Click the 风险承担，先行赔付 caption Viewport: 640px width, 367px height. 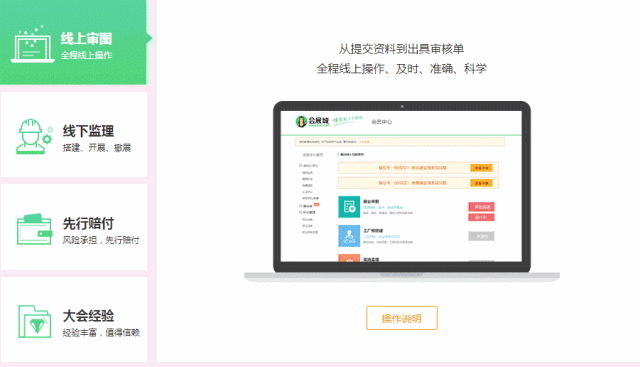tap(101, 240)
